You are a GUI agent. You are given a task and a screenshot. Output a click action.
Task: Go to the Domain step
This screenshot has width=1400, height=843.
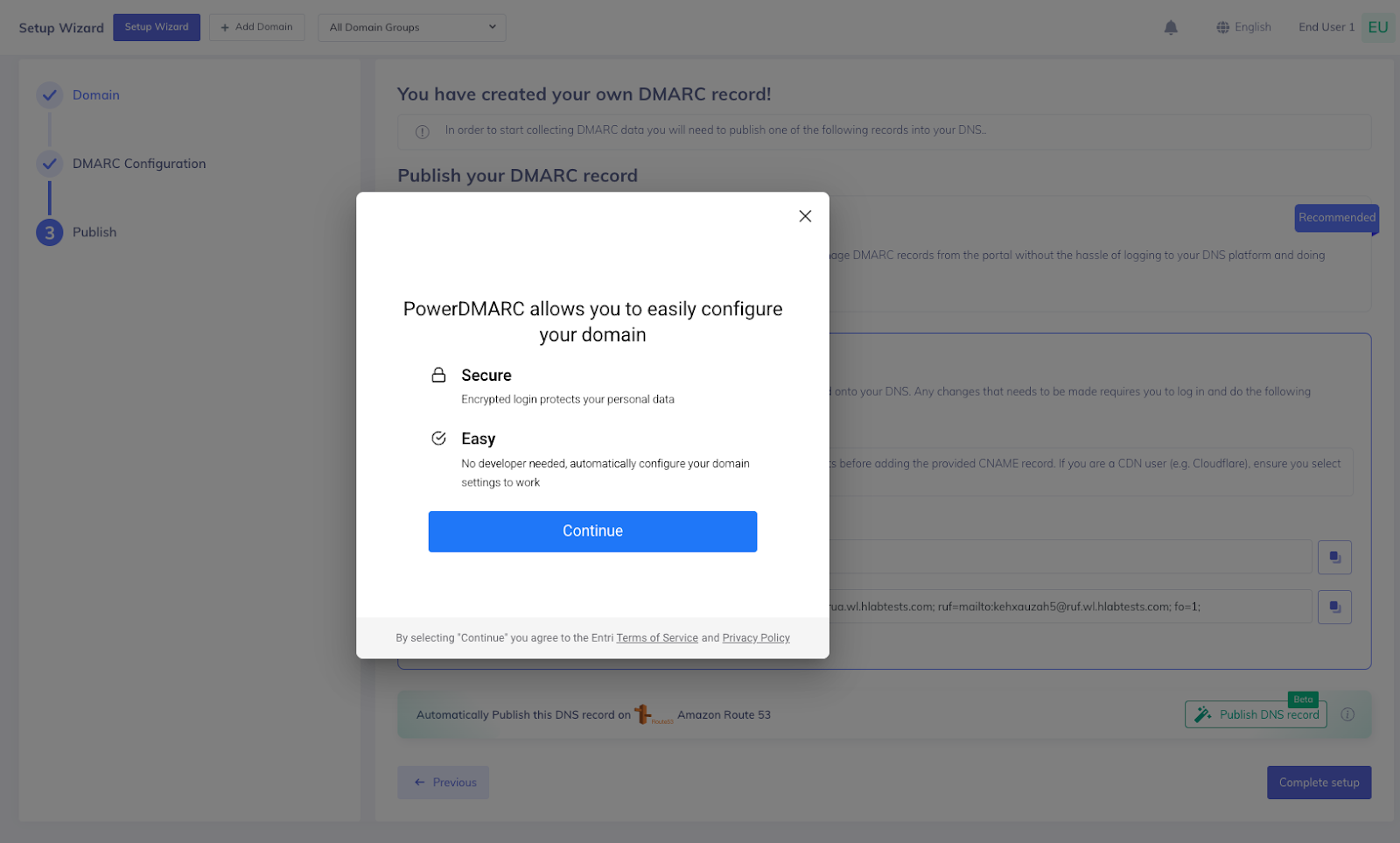(95, 95)
